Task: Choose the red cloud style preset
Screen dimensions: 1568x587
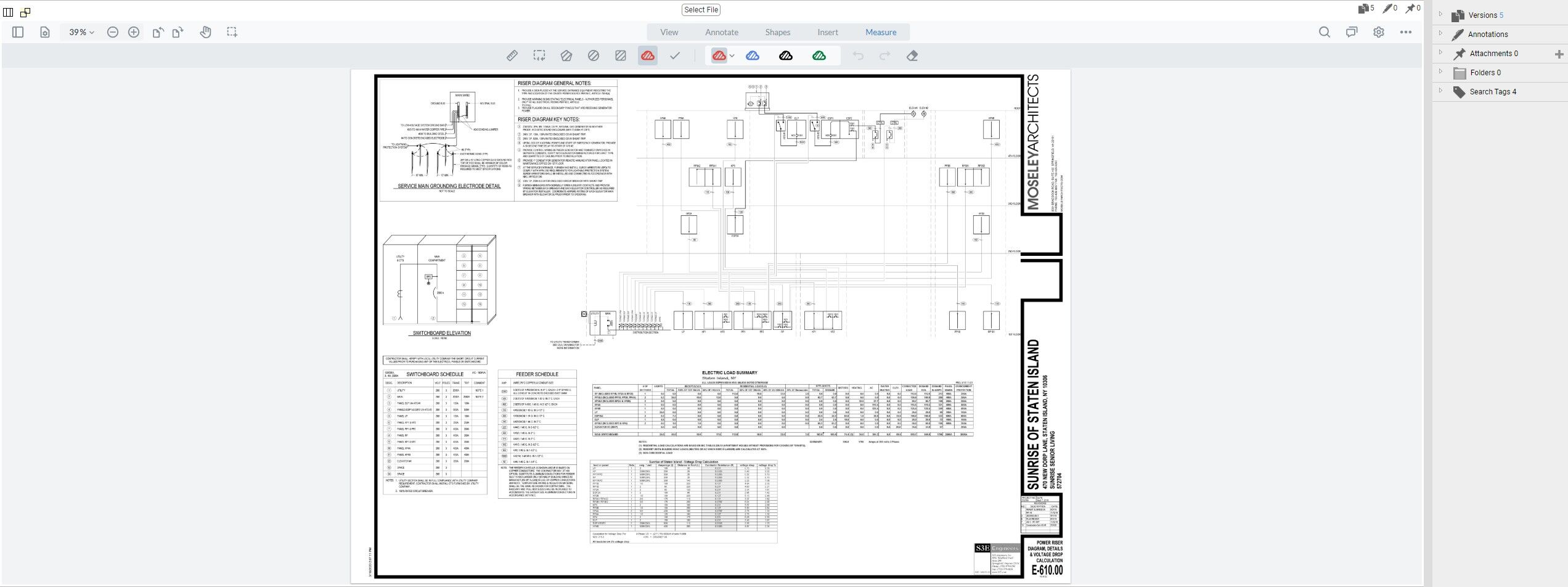Action: coord(719,55)
